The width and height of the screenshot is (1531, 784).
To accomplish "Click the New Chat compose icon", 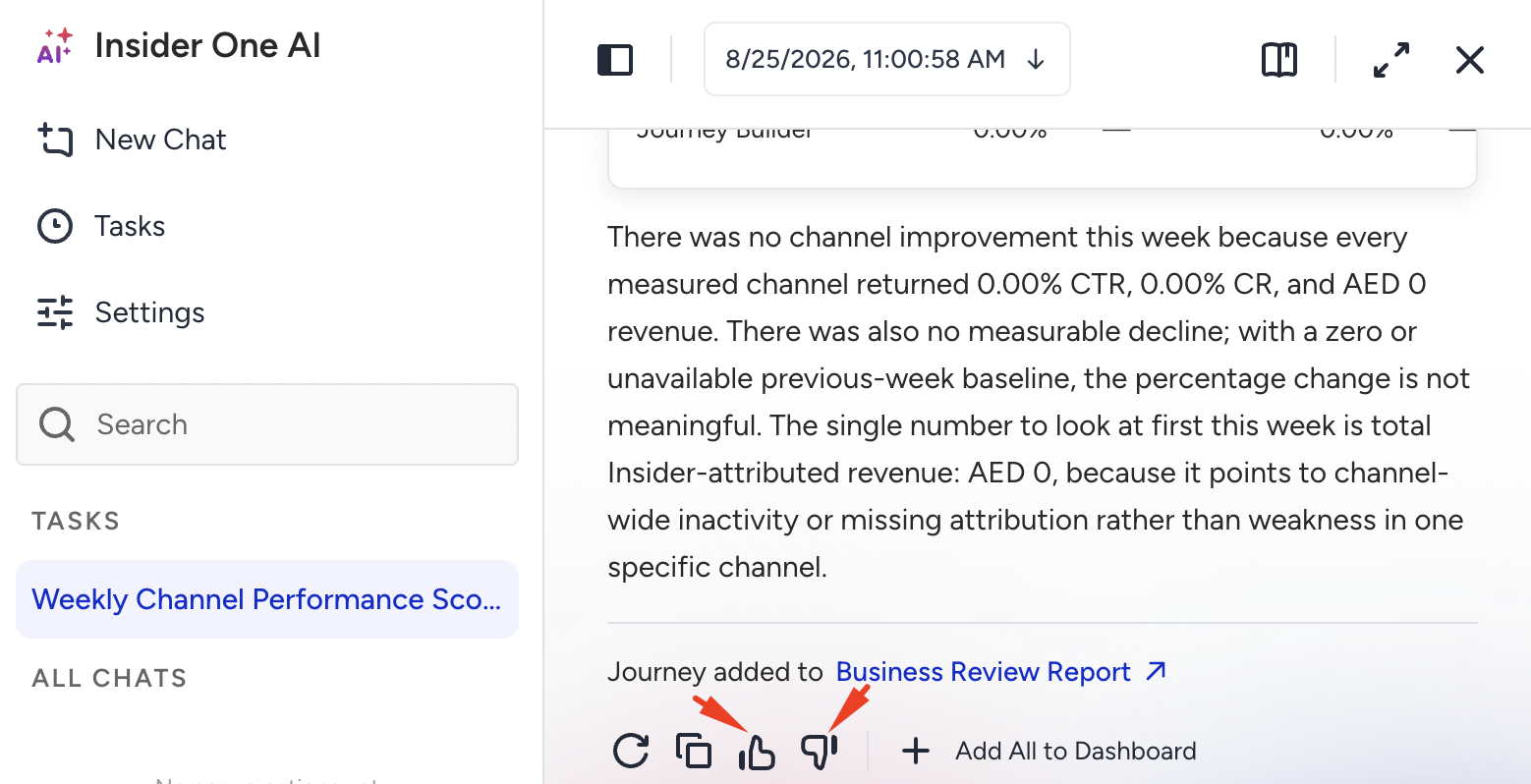I will point(55,140).
